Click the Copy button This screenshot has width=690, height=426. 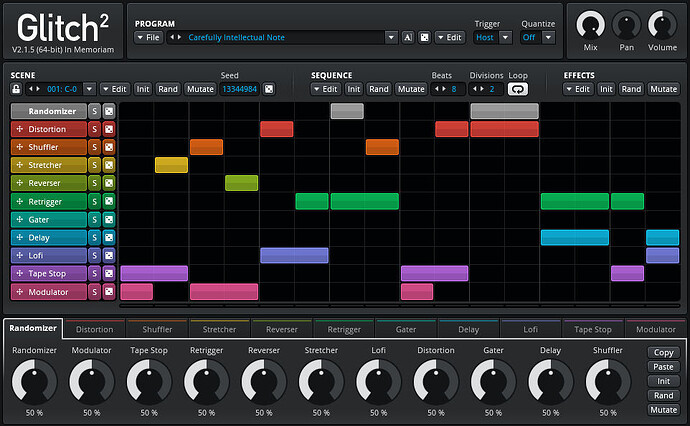click(664, 353)
